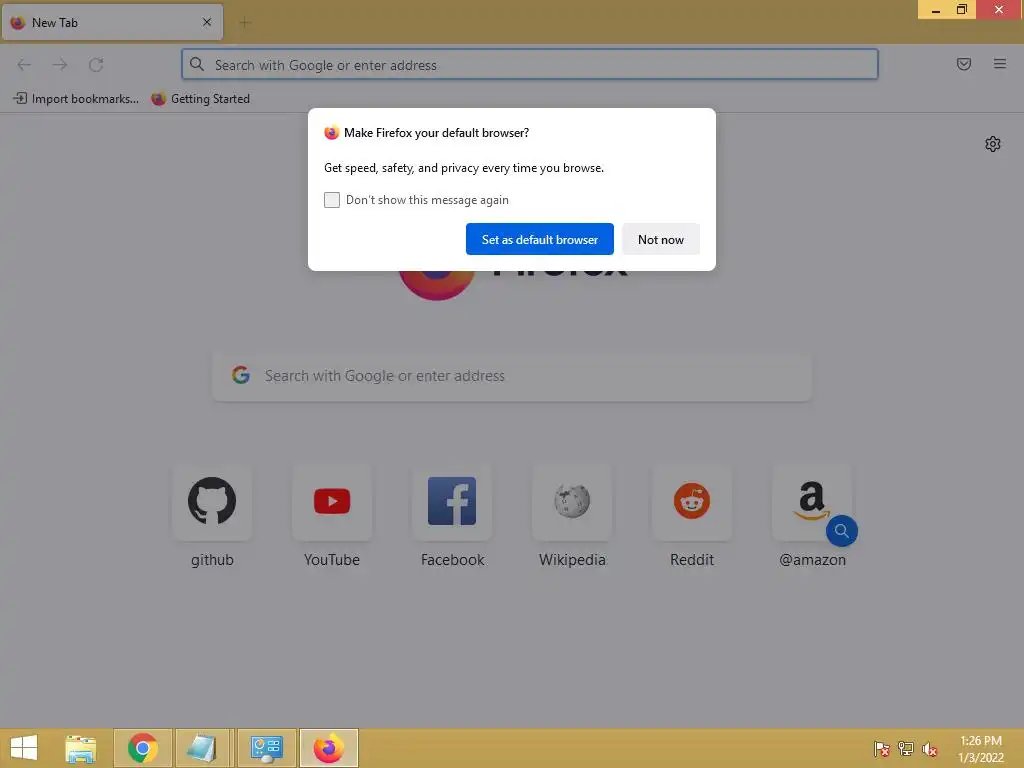
Task: Close the New Tab tab
Action: [x=207, y=22]
